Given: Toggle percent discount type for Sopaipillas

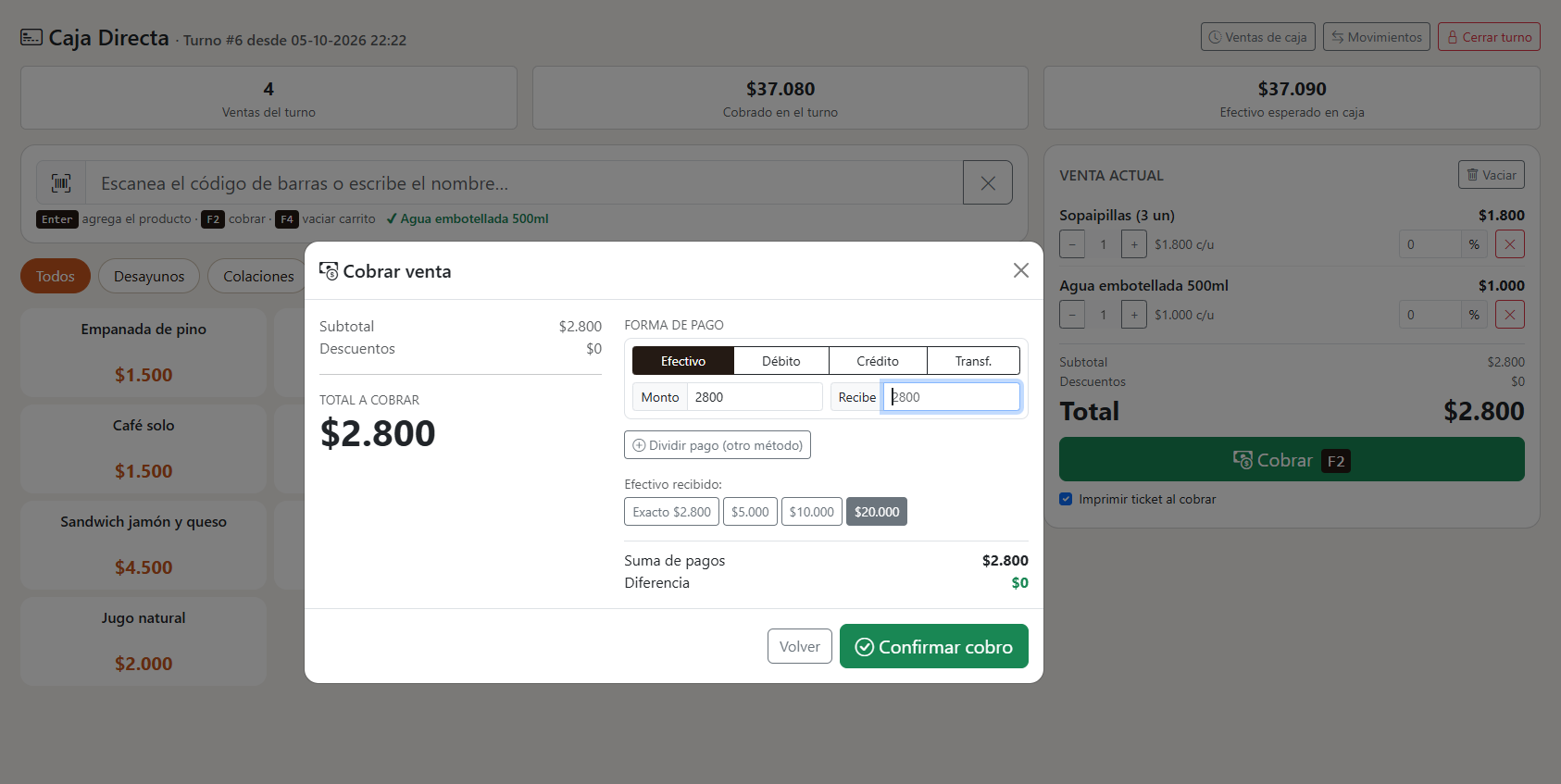Looking at the screenshot, I should coord(1474,244).
